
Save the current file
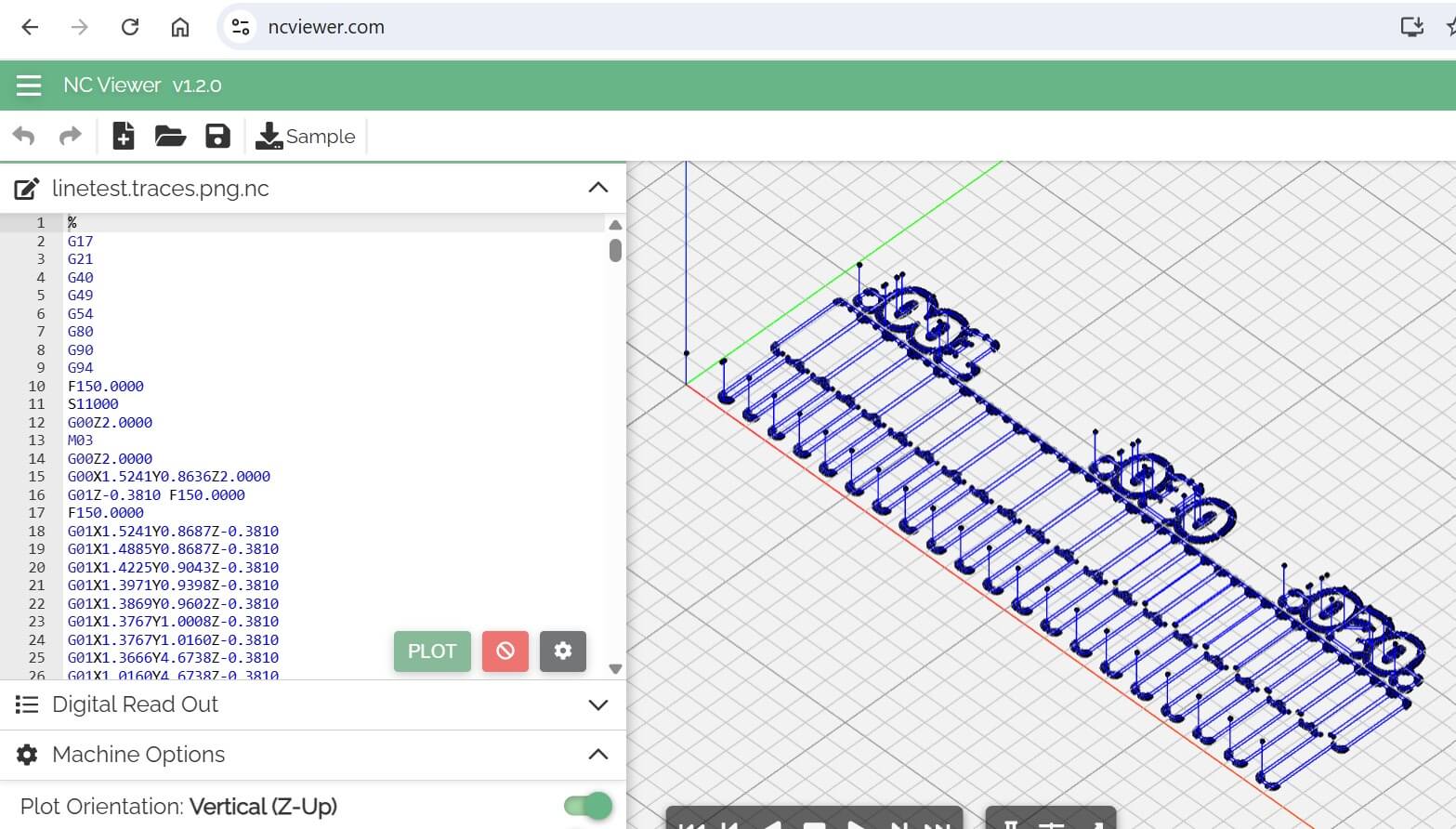[x=217, y=136]
